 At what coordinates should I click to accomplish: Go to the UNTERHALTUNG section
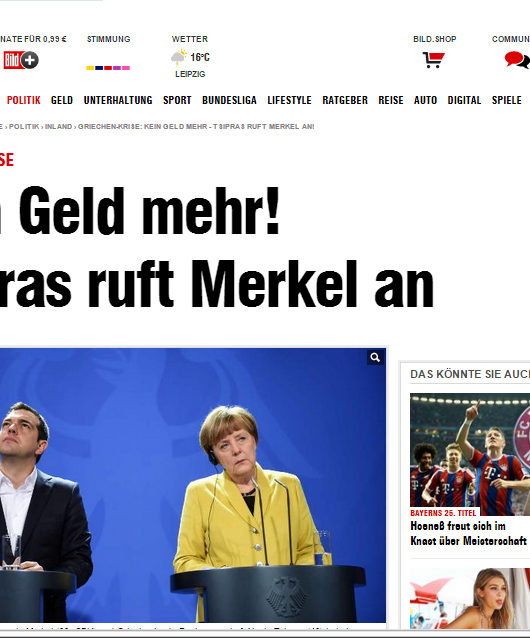click(x=118, y=100)
